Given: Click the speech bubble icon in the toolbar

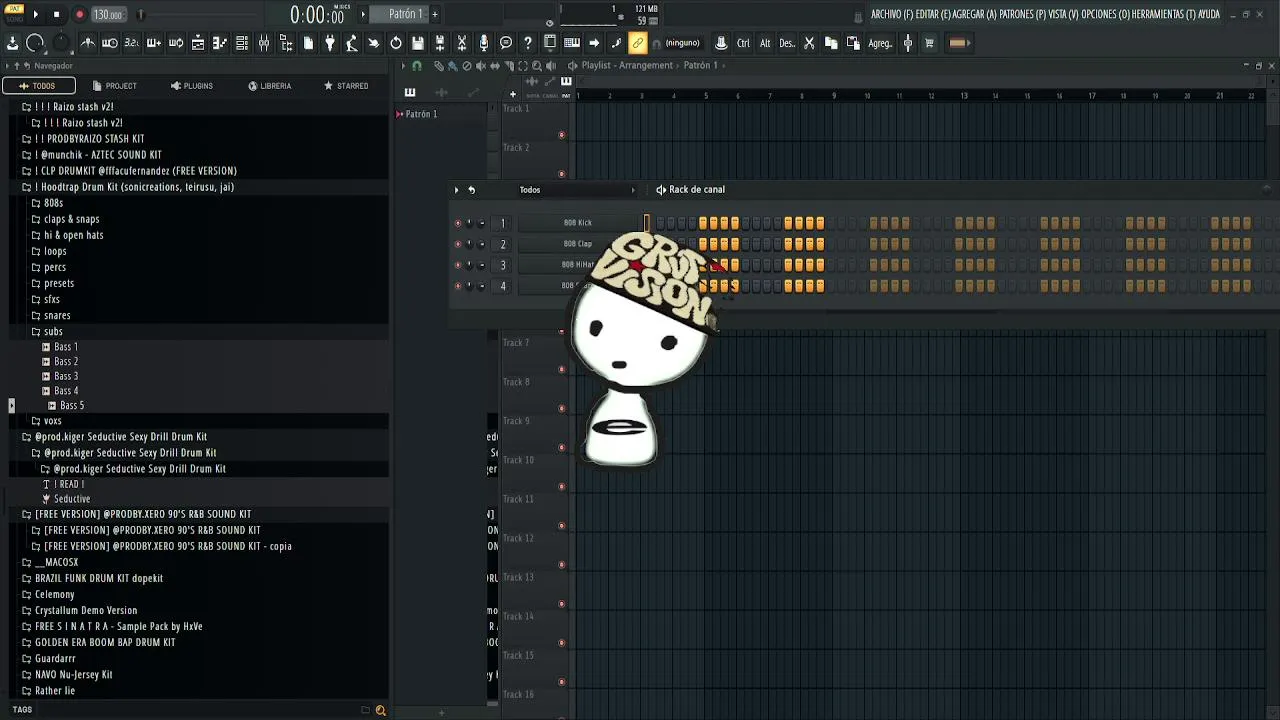Looking at the screenshot, I should pos(506,43).
